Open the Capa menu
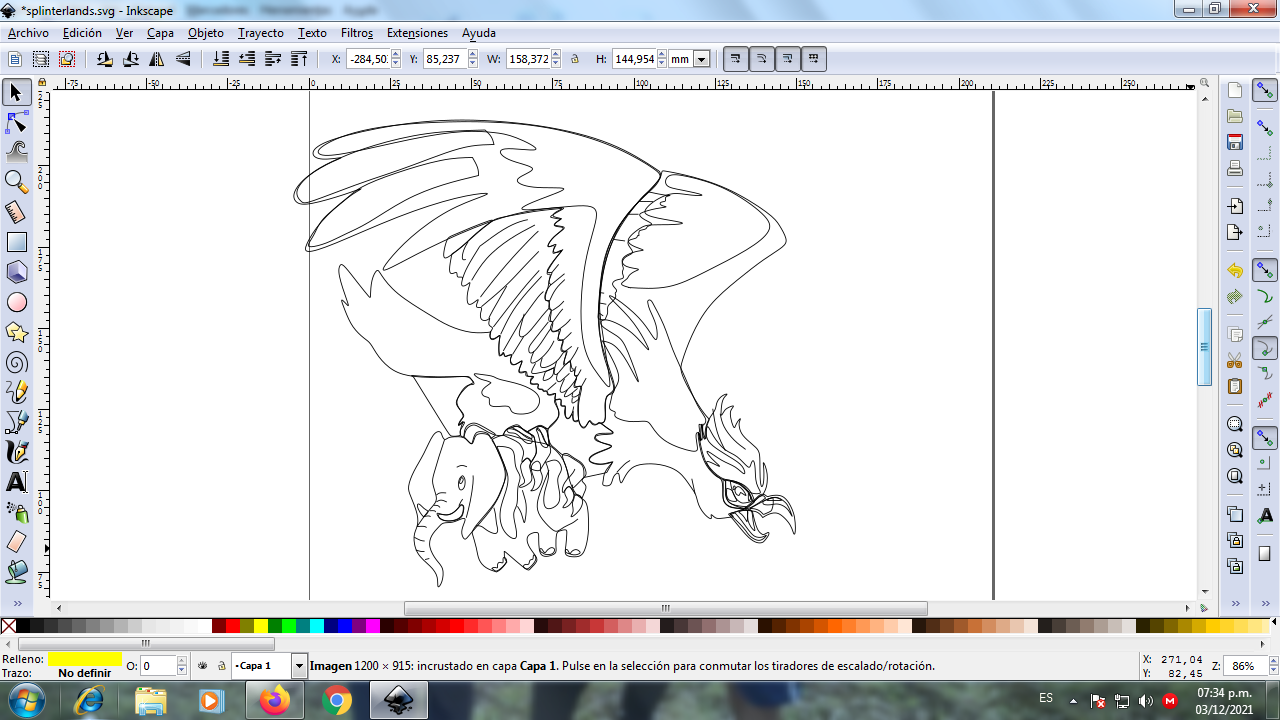The image size is (1280, 720). (160, 33)
